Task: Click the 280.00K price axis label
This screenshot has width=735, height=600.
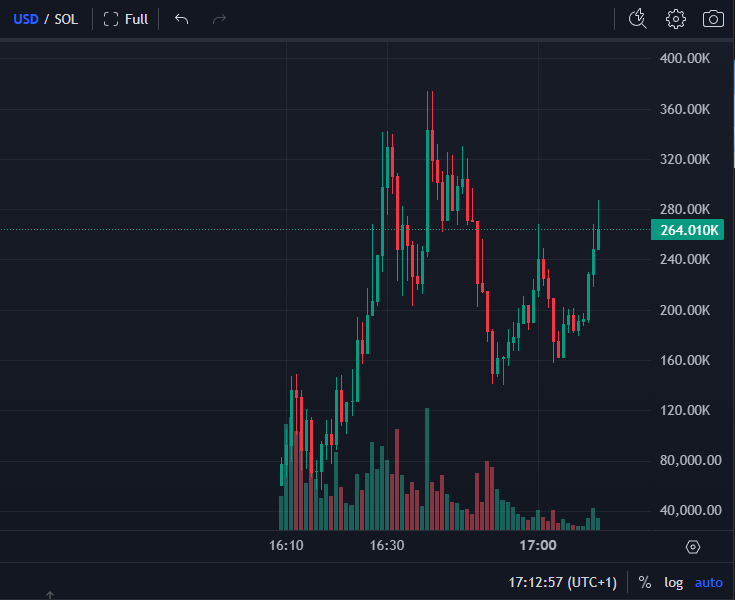Action: point(685,209)
